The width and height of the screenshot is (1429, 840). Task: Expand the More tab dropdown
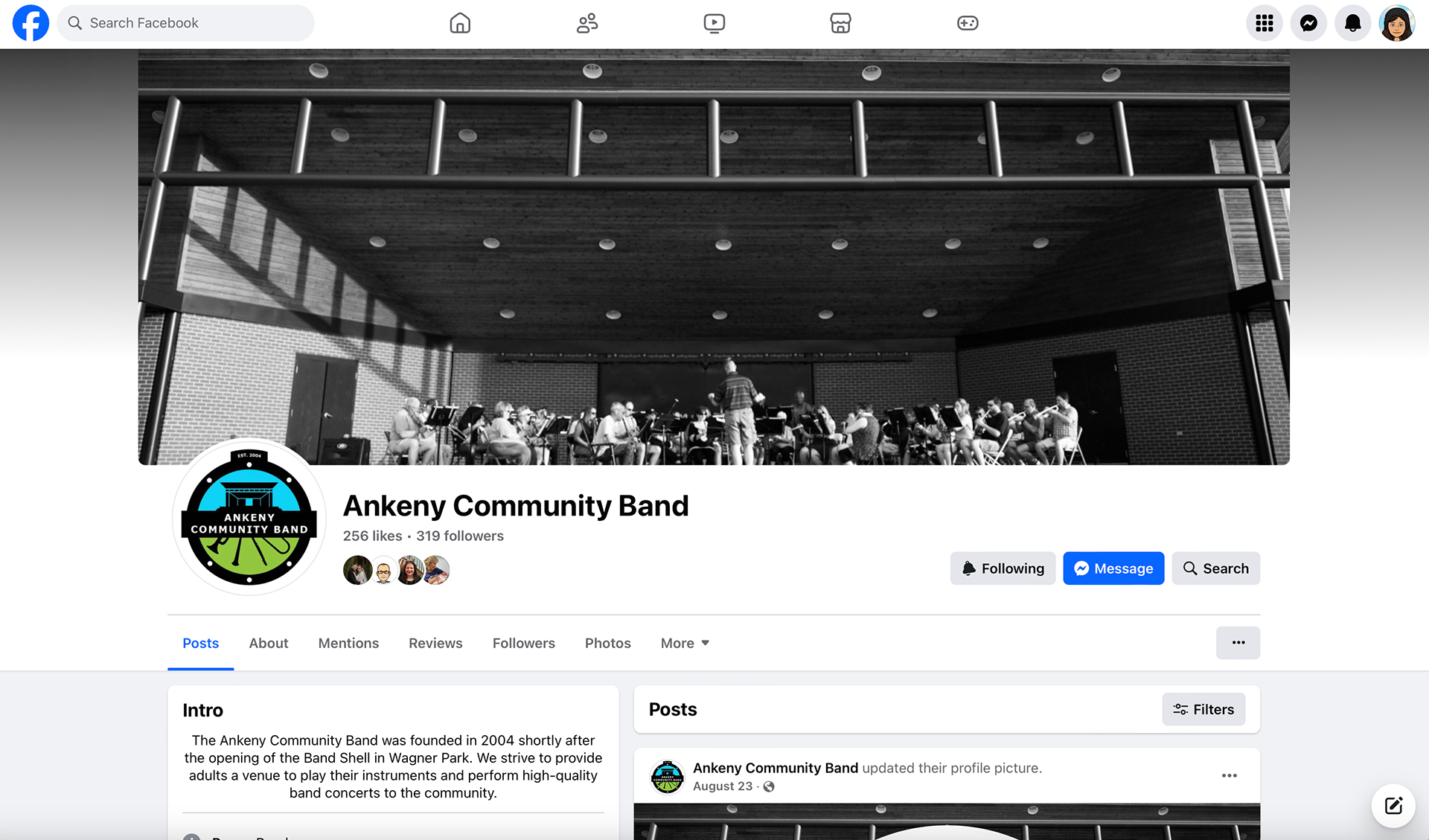[x=685, y=643]
